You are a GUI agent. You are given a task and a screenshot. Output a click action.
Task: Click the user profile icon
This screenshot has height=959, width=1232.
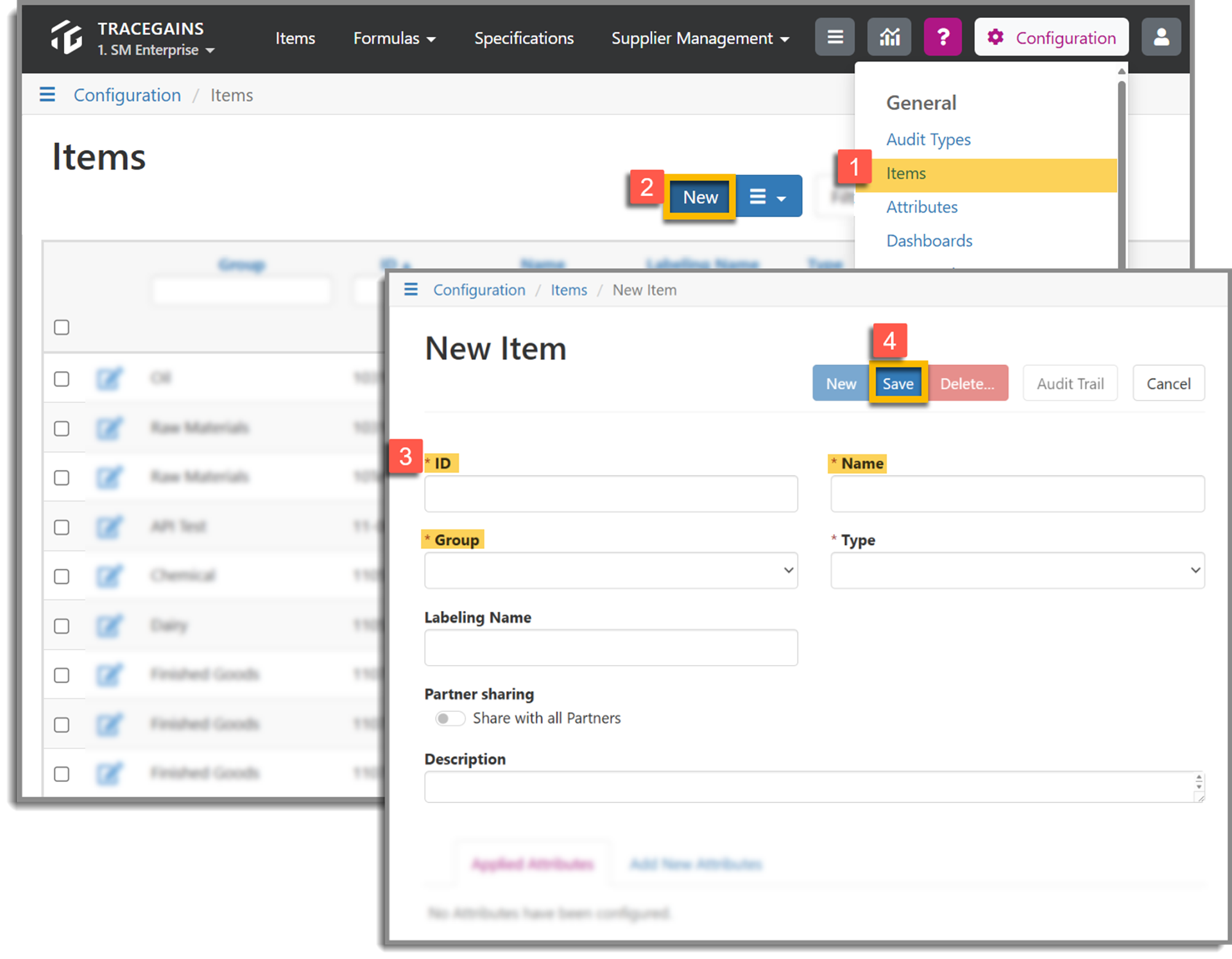(x=1161, y=37)
